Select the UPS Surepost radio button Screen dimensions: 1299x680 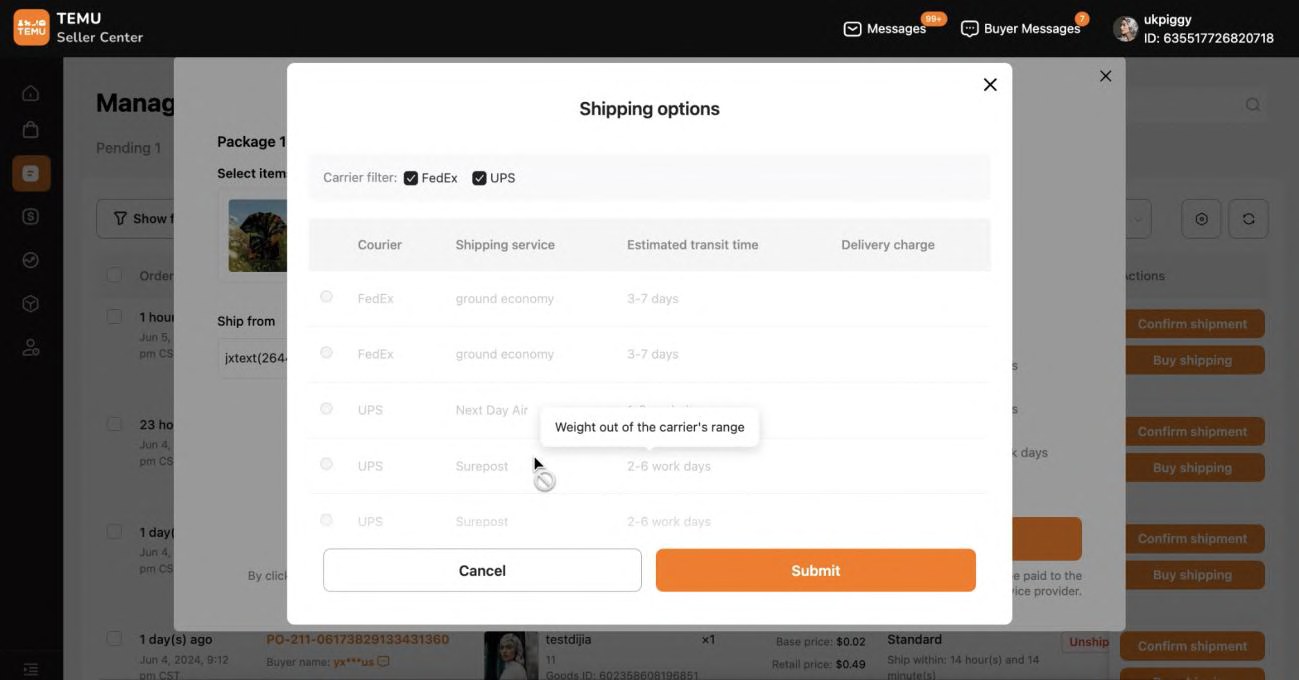[326, 464]
